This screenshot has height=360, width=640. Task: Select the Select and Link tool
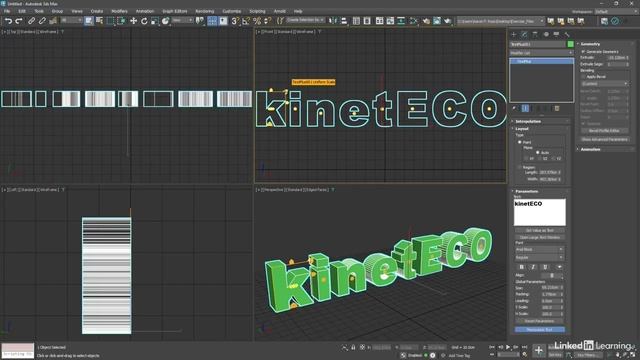31,21
